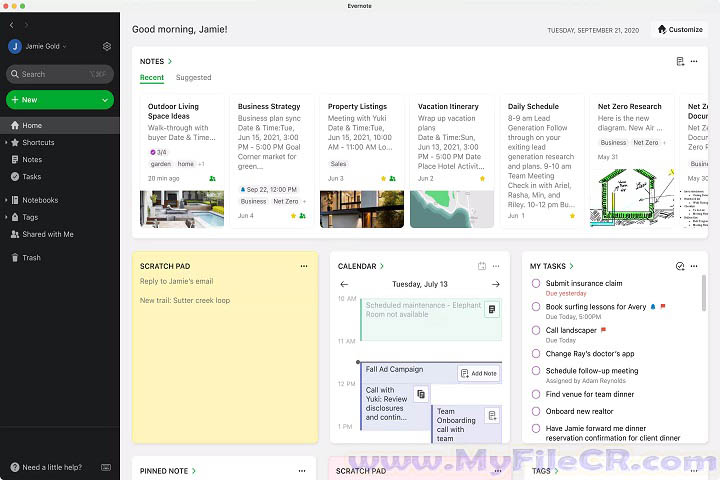
Task: Open the Calendar widget more options
Action: pyautogui.click(x=496, y=266)
